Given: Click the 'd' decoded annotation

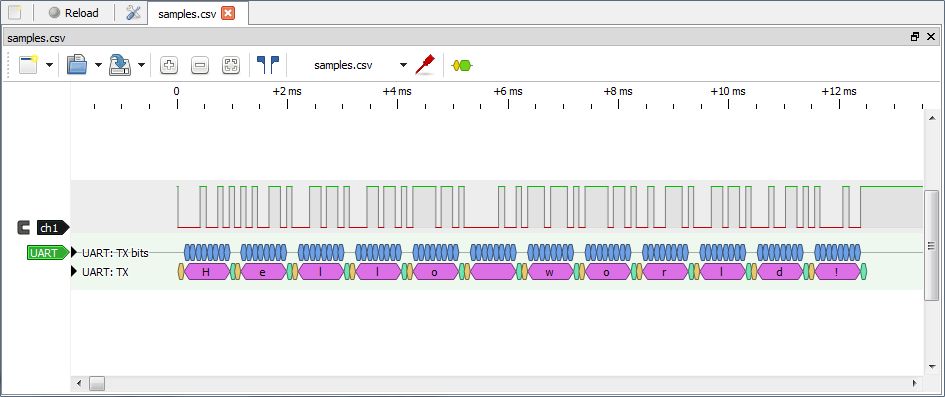Looking at the screenshot, I should pyautogui.click(x=780, y=272).
